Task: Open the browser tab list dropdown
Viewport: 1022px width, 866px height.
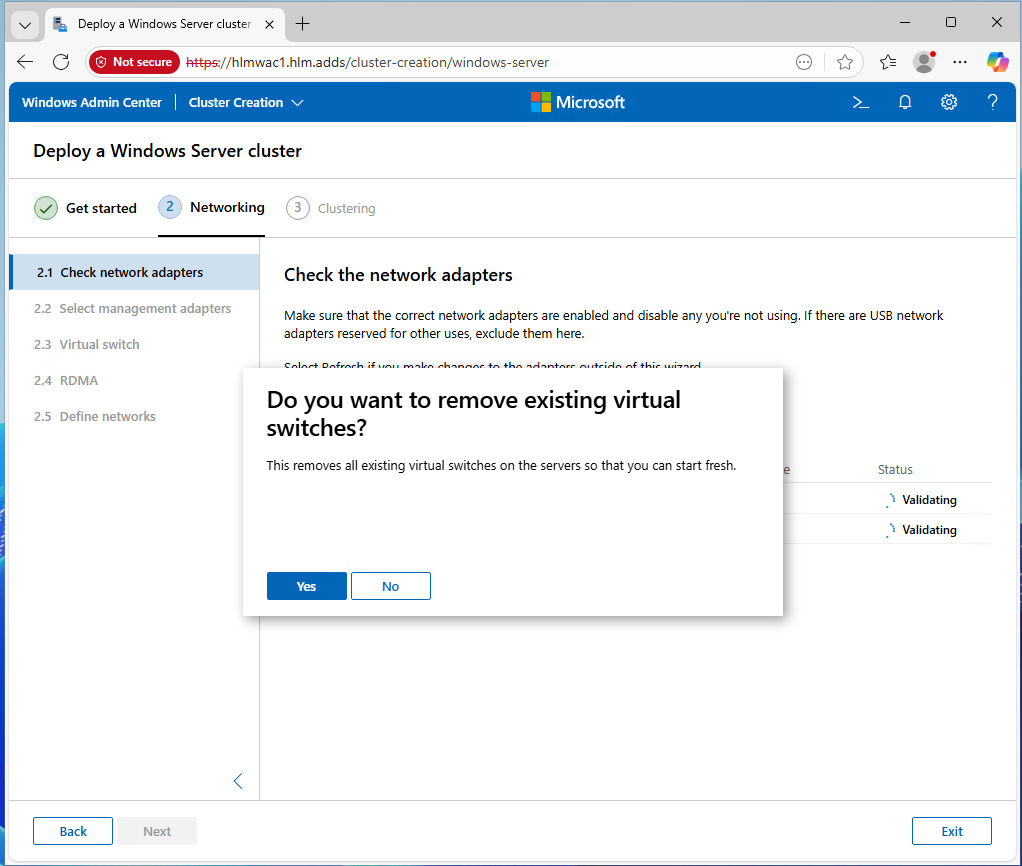Action: point(25,24)
